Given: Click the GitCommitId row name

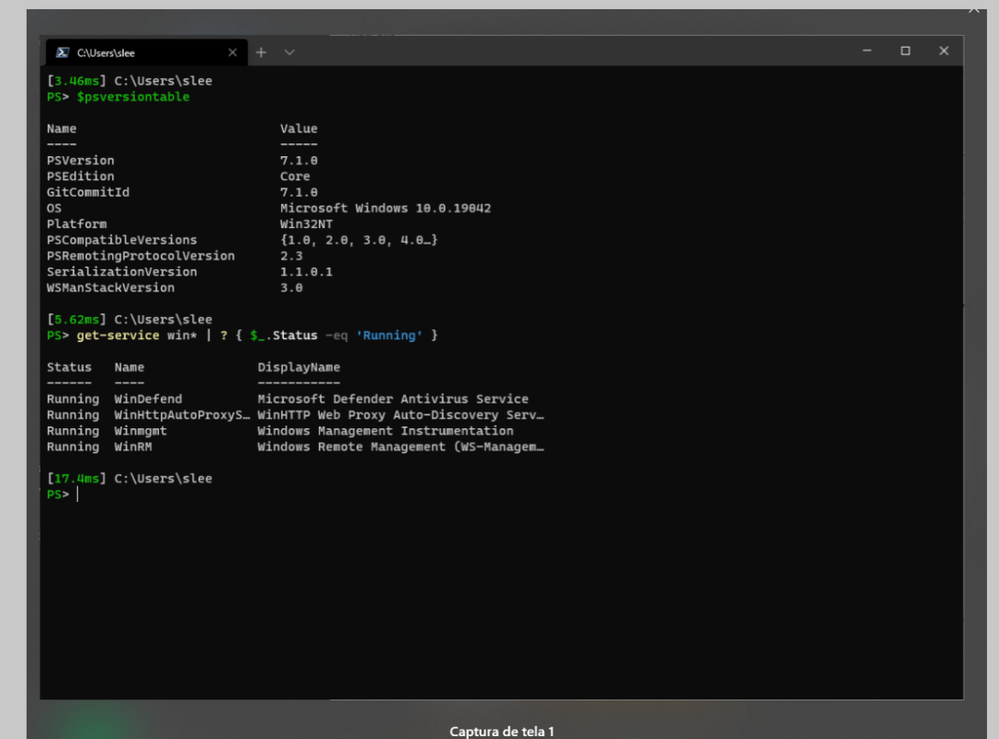Looking at the screenshot, I should coord(88,192).
